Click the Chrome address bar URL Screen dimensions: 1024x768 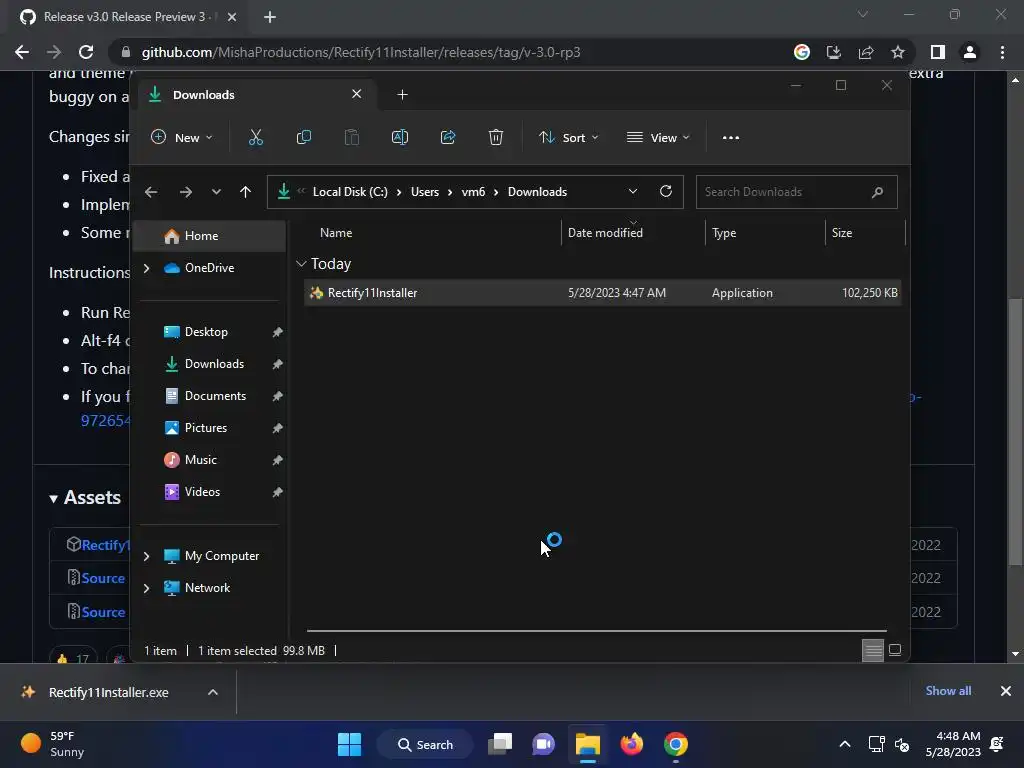360,52
